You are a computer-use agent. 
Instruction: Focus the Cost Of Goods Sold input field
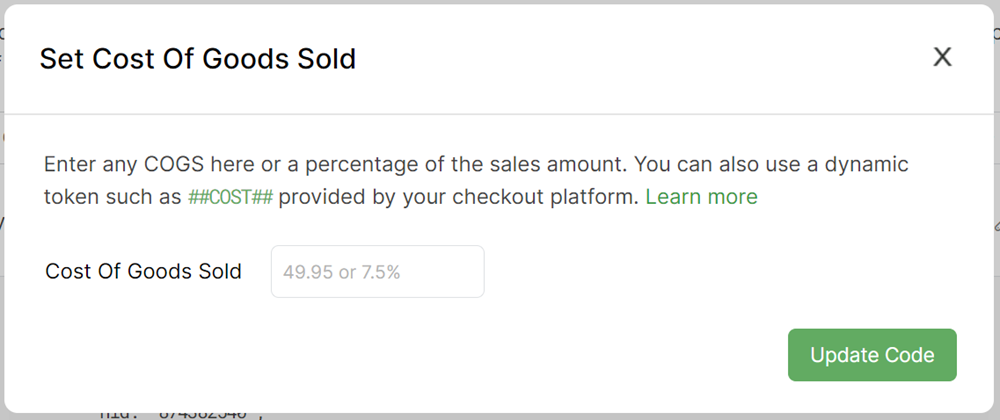377,272
